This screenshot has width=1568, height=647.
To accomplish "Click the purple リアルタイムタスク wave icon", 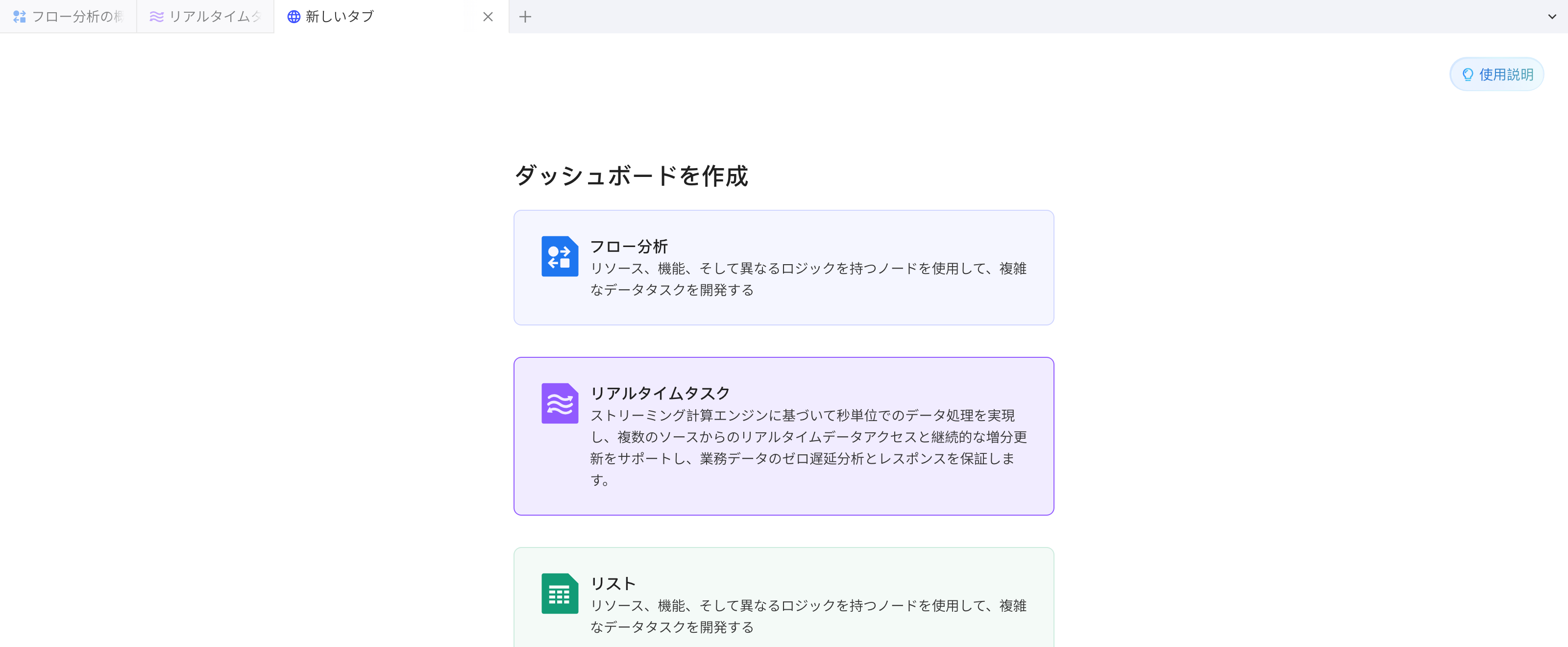I will pyautogui.click(x=560, y=403).
